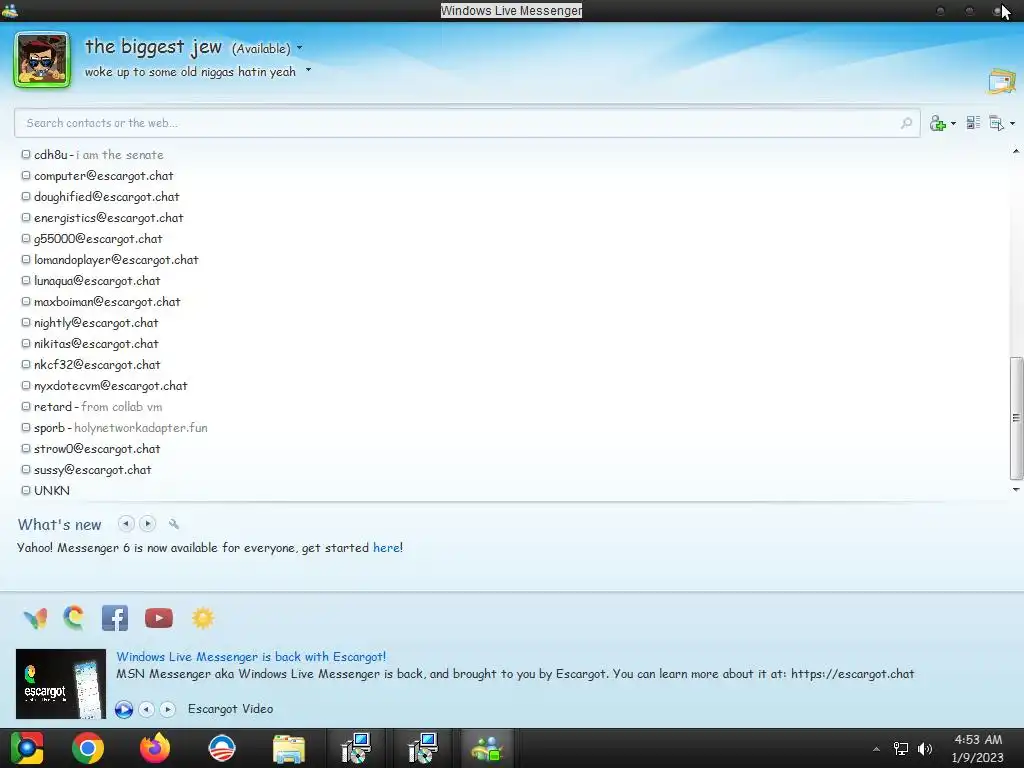Click the add contact icon

point(938,123)
